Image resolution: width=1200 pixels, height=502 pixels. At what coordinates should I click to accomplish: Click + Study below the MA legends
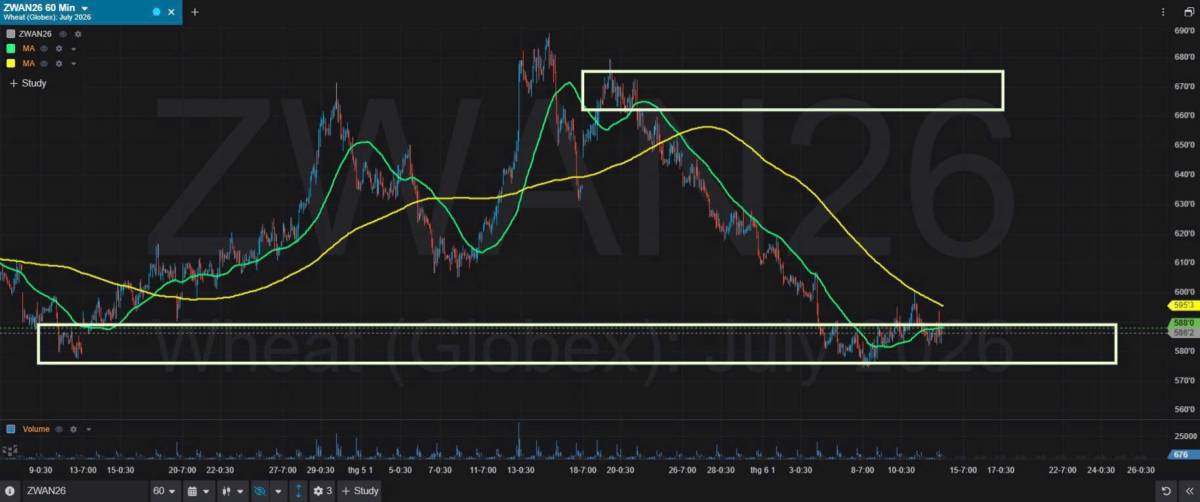point(28,83)
